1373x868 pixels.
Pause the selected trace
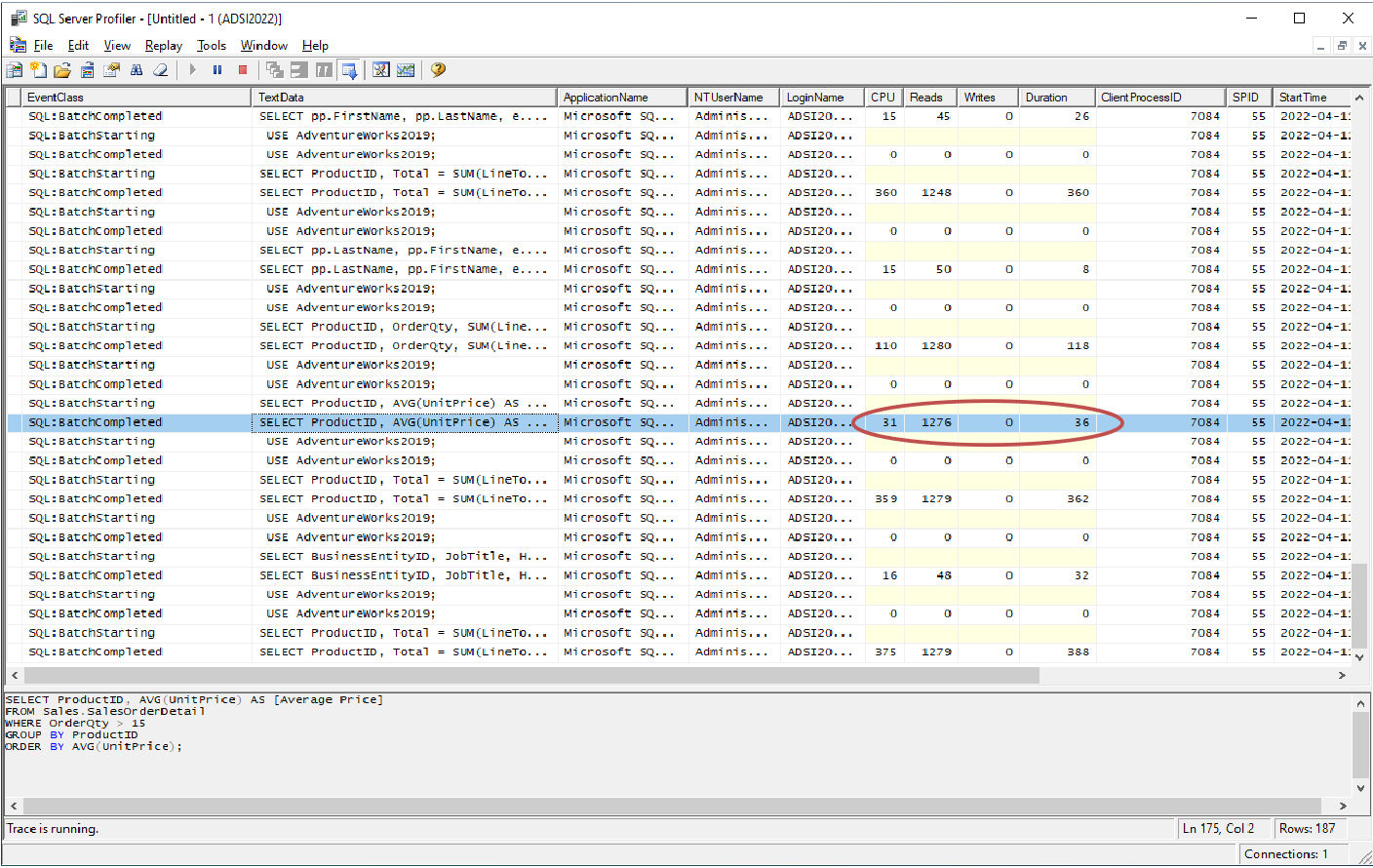pyautogui.click(x=217, y=70)
